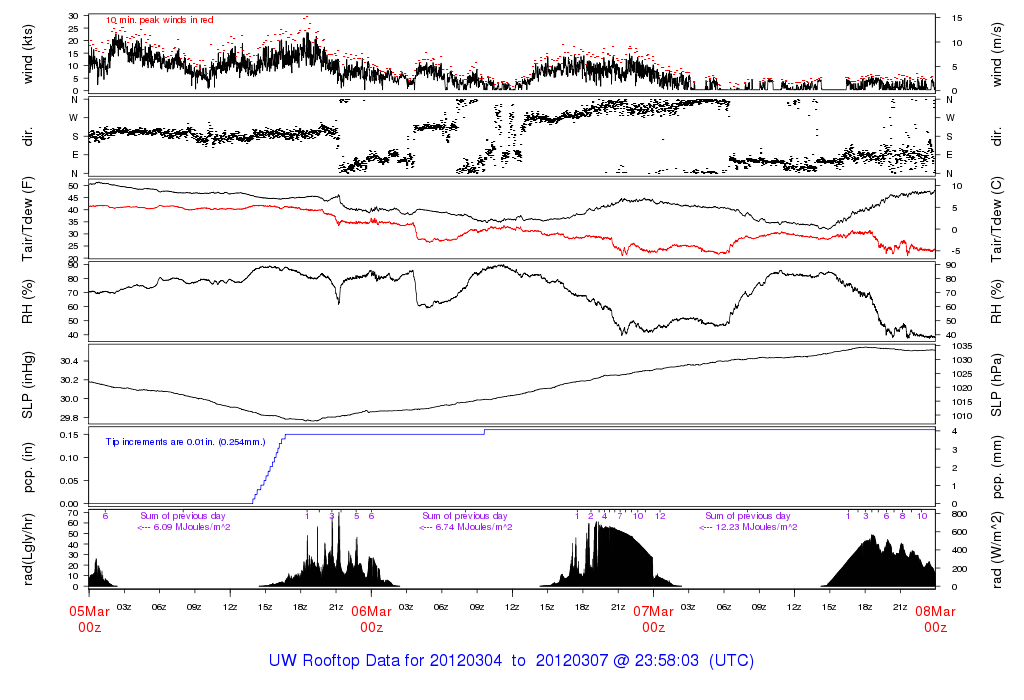Image resolution: width=1024 pixels, height=700 pixels.
Task: Click the '30.4' SLP axis value
Action: (x=69, y=361)
